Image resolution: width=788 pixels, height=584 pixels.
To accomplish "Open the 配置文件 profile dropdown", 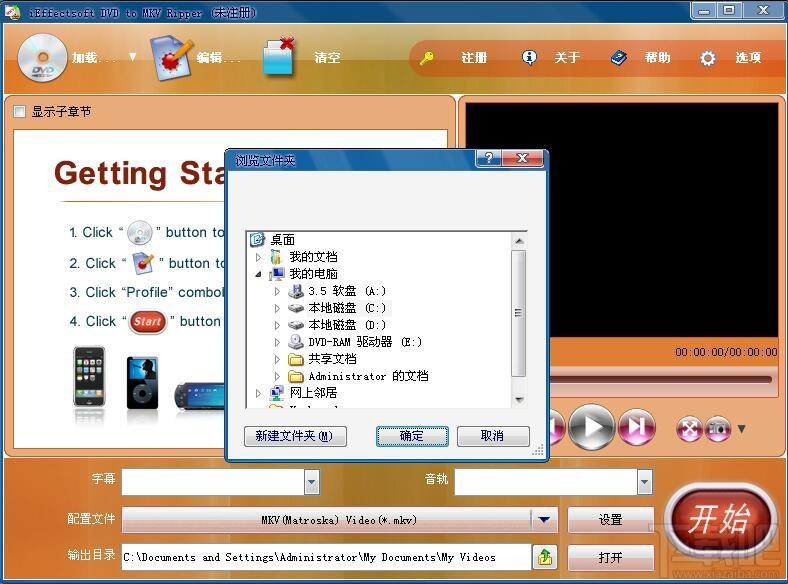I will point(544,520).
